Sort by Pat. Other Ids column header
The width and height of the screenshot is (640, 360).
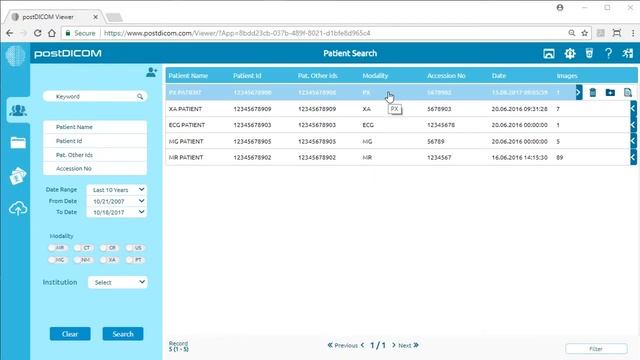[318, 76]
